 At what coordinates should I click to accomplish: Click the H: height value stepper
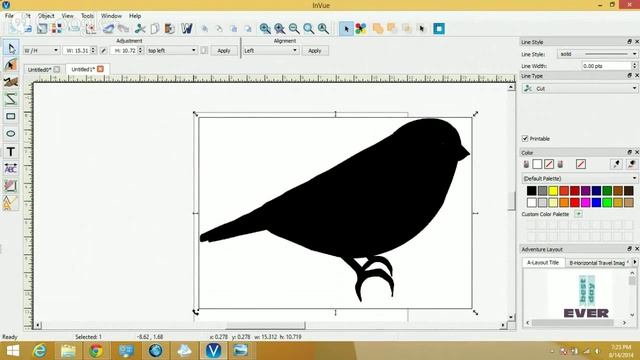[140, 51]
